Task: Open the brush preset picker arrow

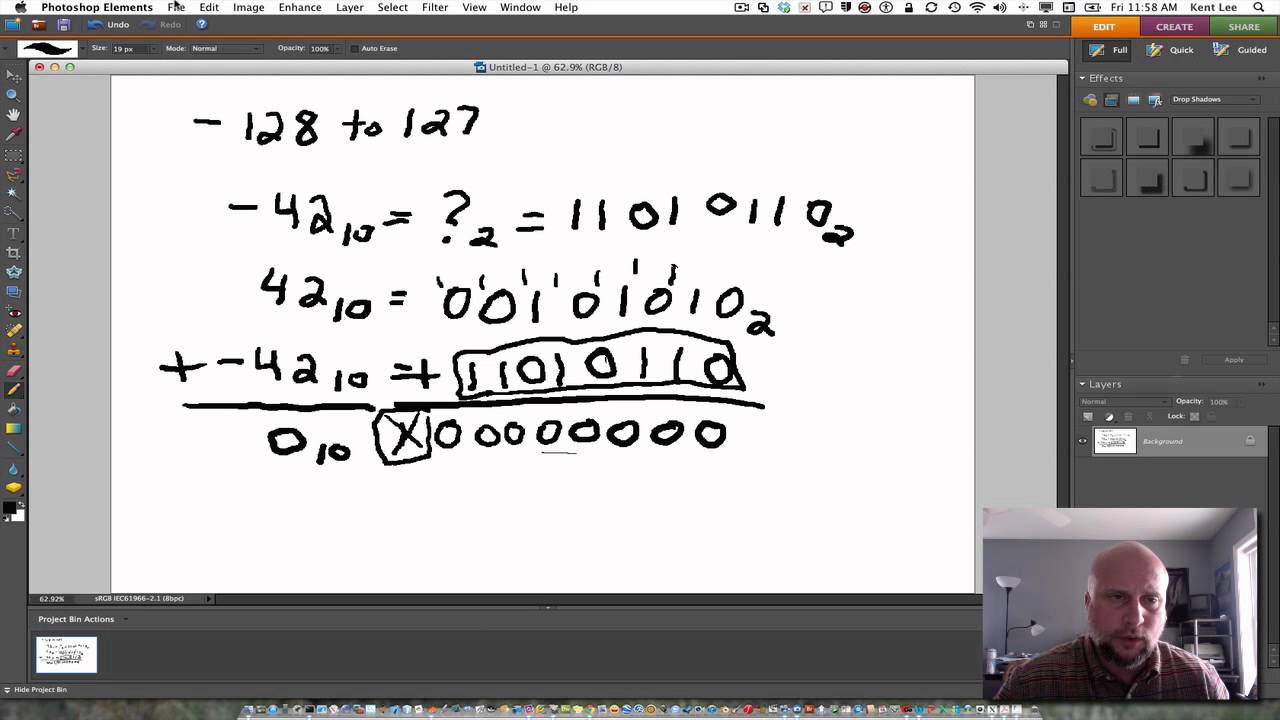Action: pyautogui.click(x=81, y=48)
